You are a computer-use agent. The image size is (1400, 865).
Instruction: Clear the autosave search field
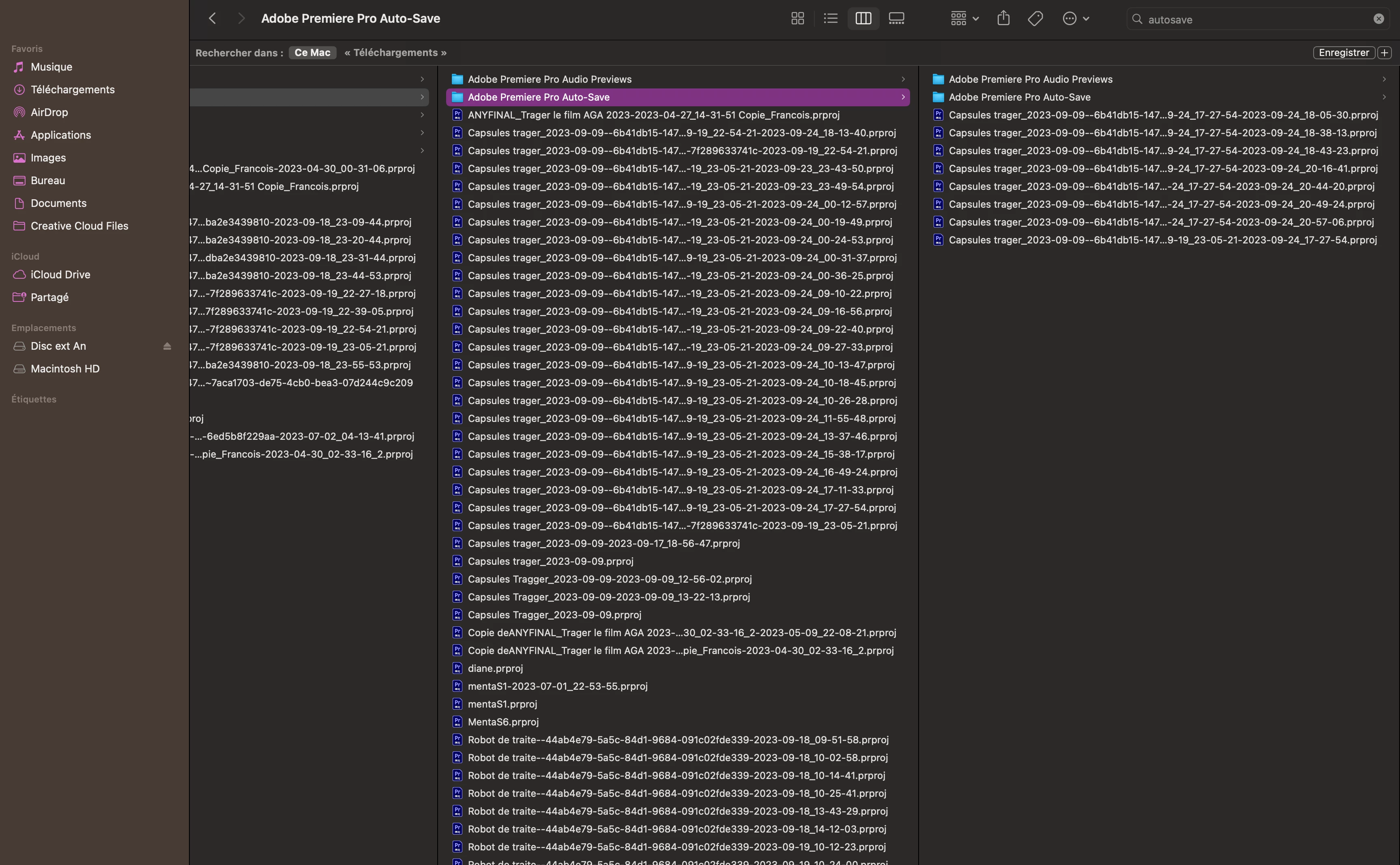point(1378,19)
